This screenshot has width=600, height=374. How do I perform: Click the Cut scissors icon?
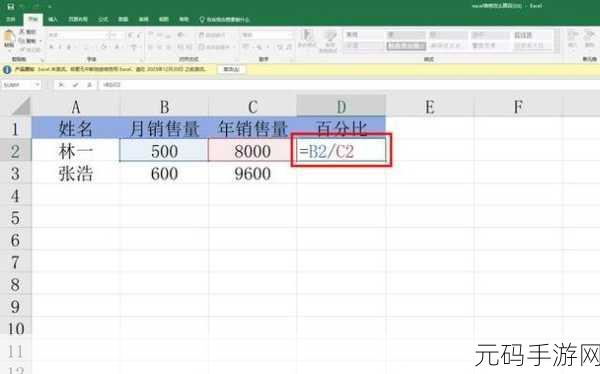pyautogui.click(x=22, y=32)
